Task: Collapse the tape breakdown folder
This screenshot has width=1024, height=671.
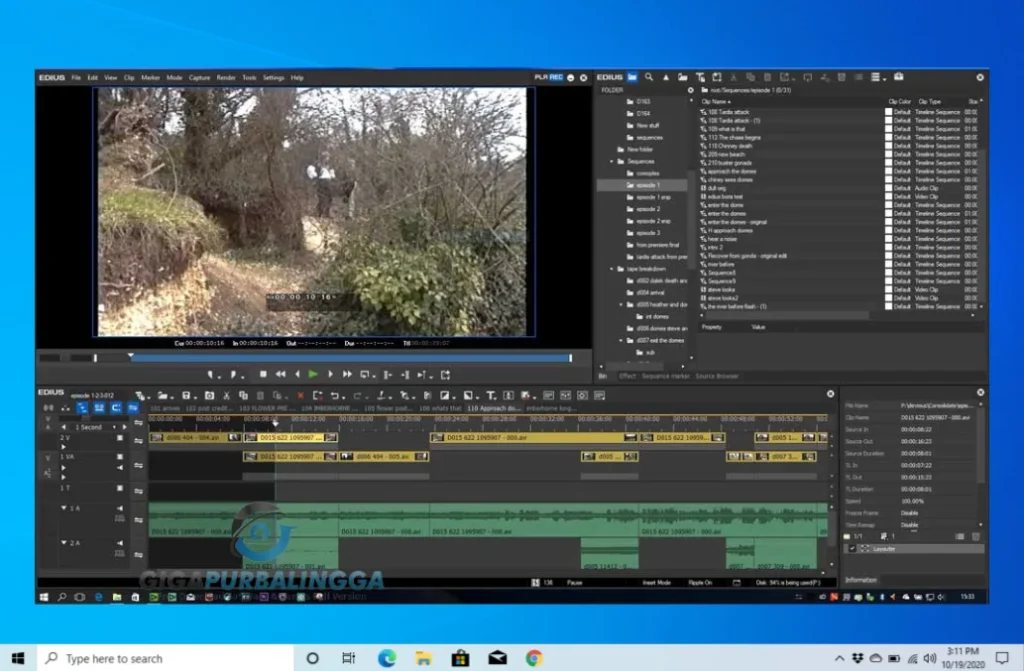Action: 612,269
